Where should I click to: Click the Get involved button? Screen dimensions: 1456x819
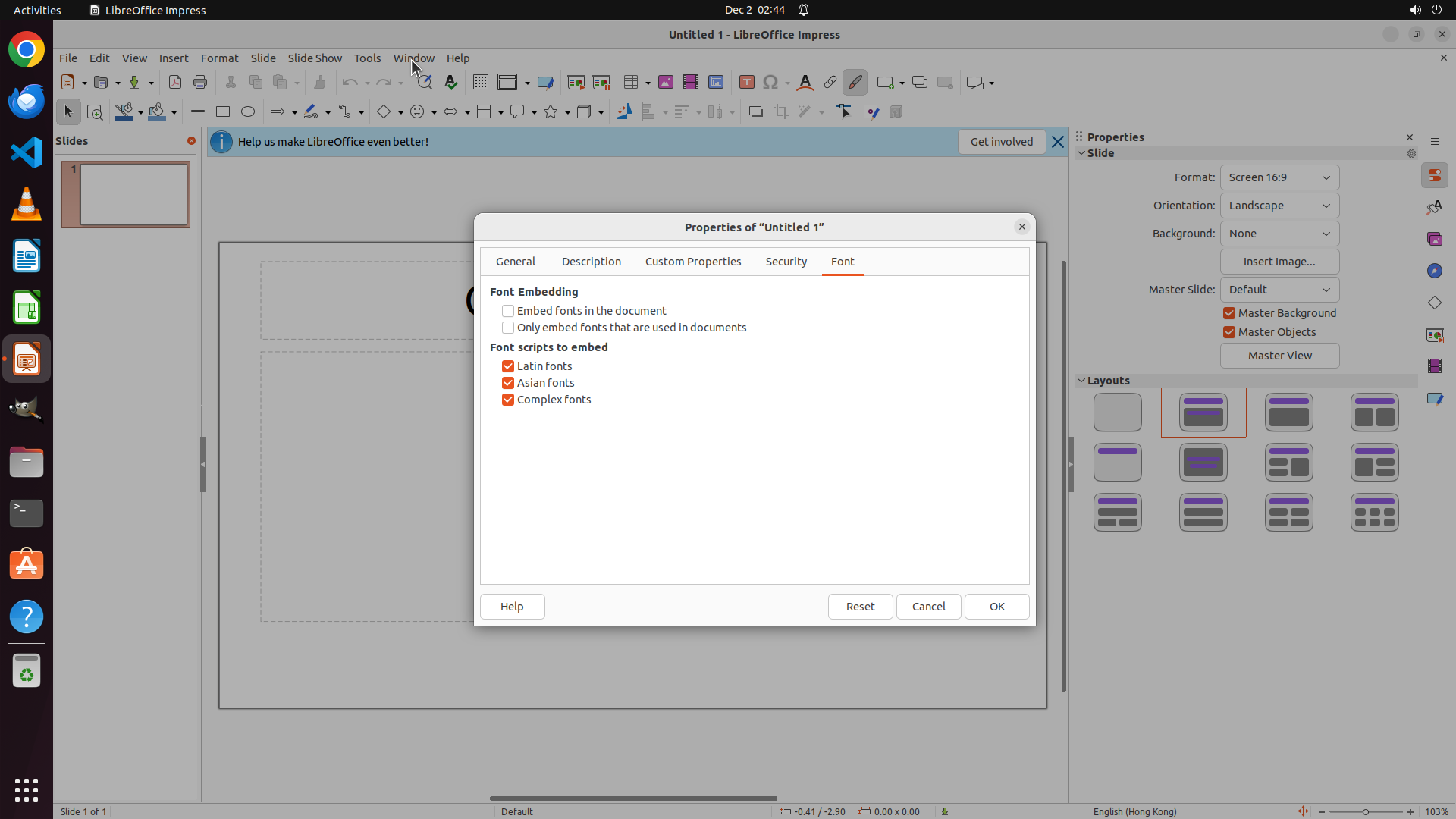[x=1001, y=142]
